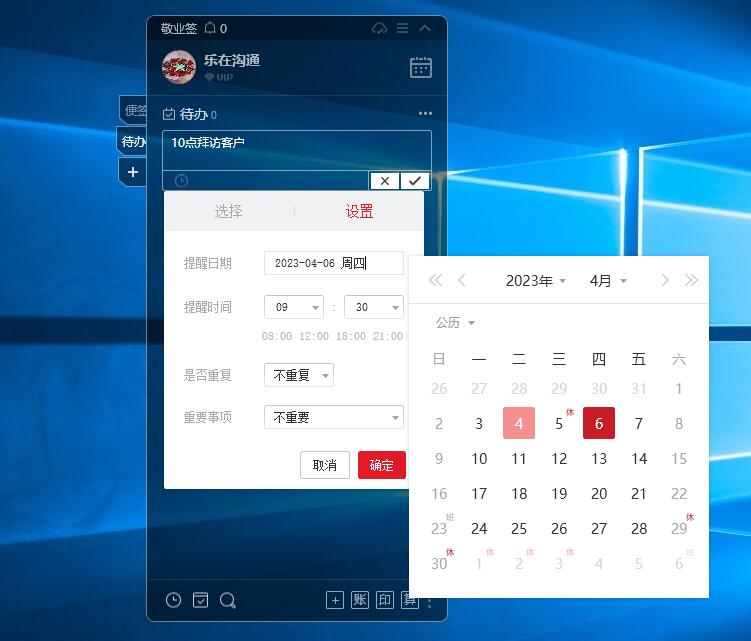
Task: Confirm the note with the checkmark button
Action: pyautogui.click(x=415, y=181)
